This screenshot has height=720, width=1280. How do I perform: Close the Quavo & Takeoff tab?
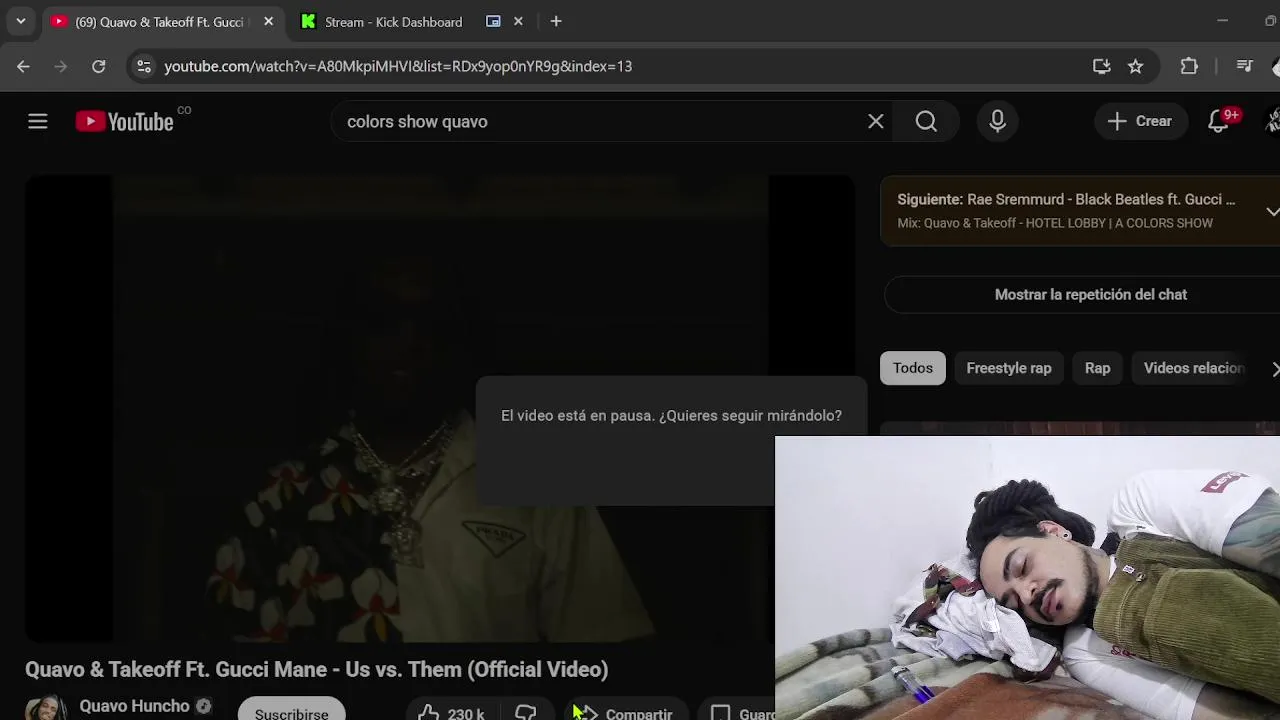pyautogui.click(x=268, y=21)
